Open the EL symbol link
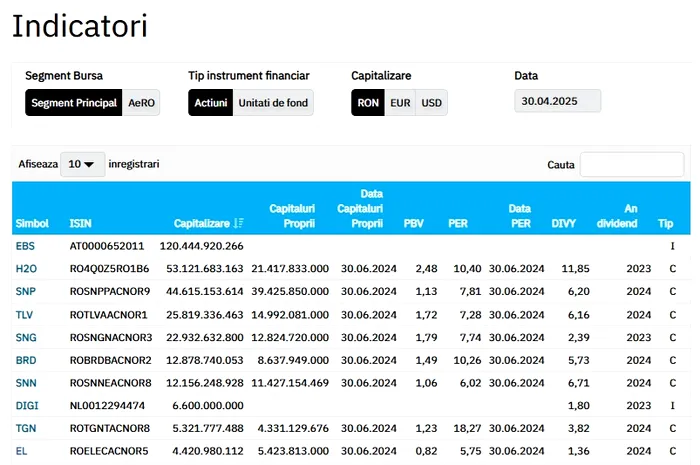700x465 pixels. [21, 451]
